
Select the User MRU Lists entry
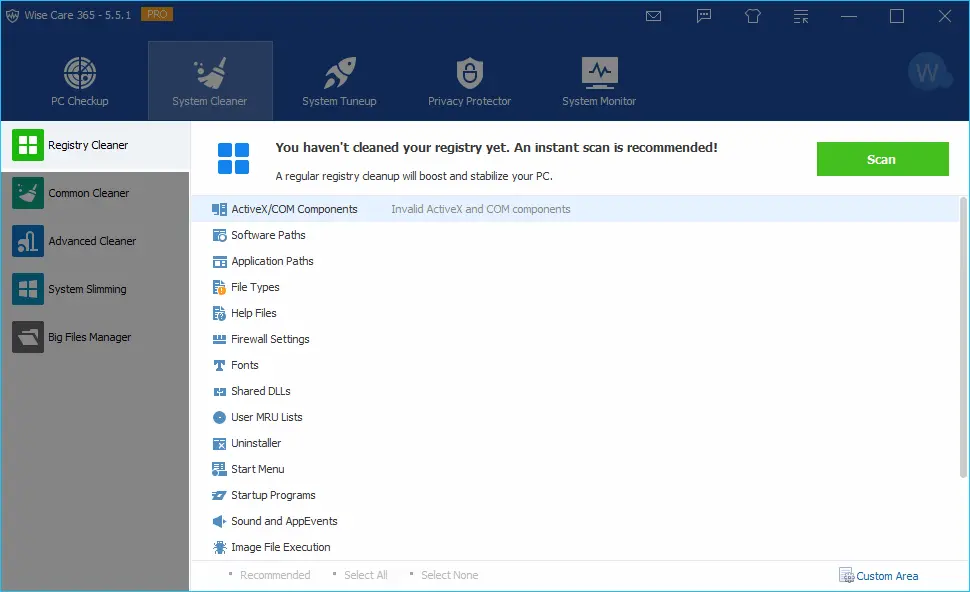click(x=267, y=417)
